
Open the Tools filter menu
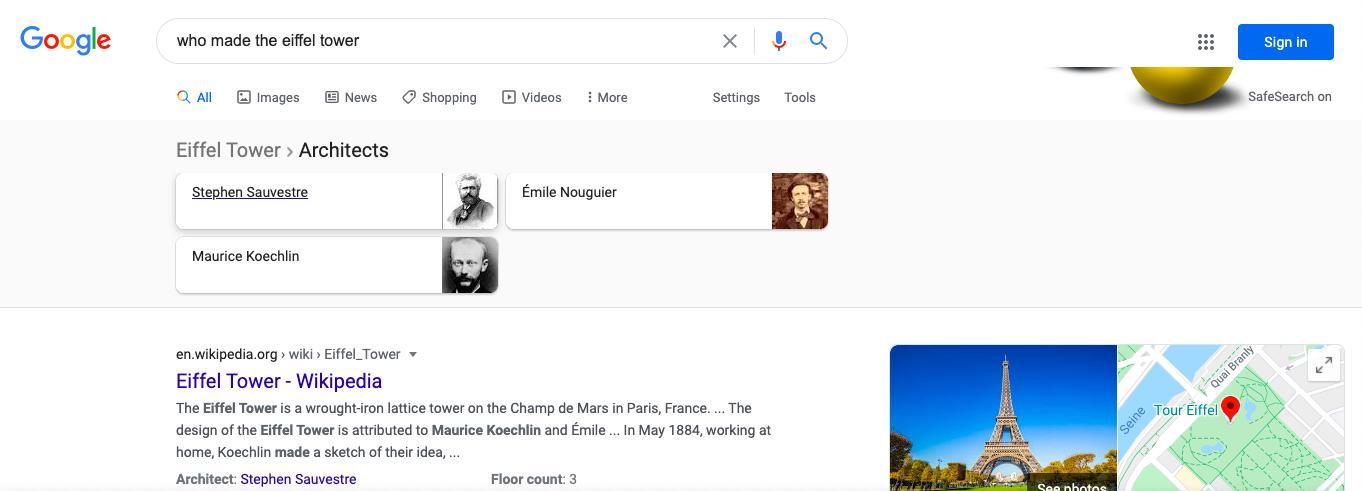tap(799, 97)
